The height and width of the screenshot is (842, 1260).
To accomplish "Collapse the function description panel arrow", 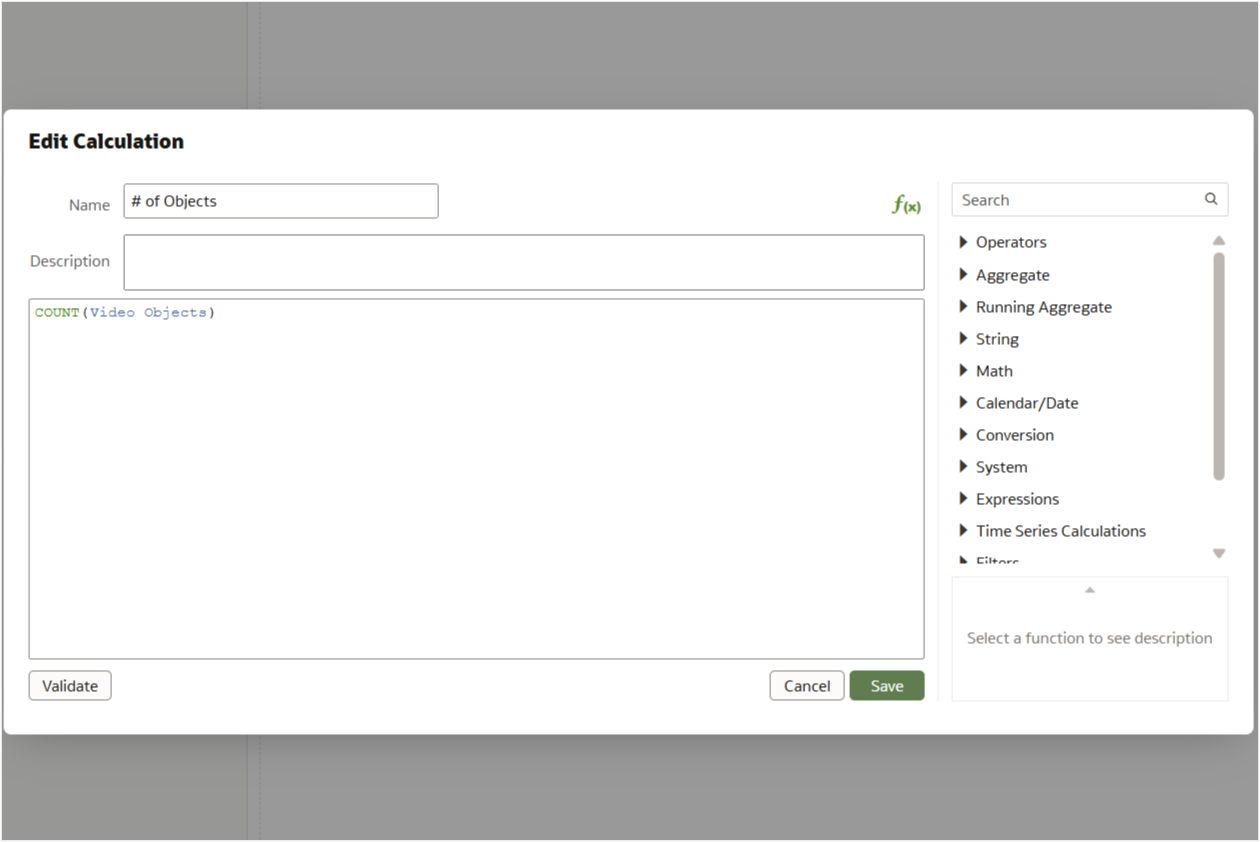I will (x=1090, y=590).
